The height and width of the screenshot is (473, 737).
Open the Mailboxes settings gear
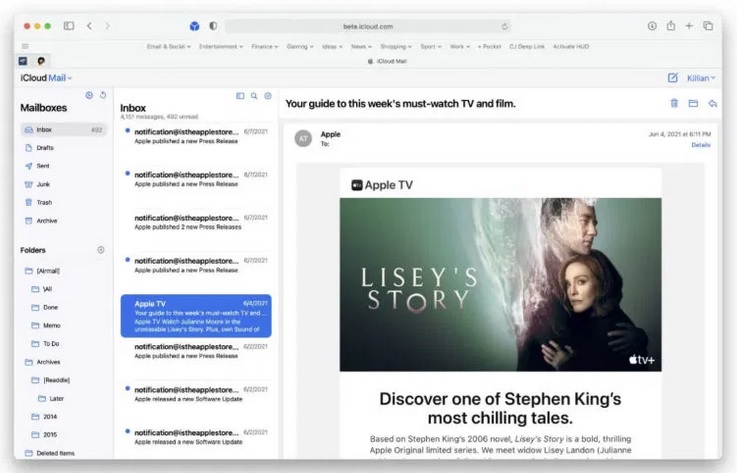[x=89, y=95]
